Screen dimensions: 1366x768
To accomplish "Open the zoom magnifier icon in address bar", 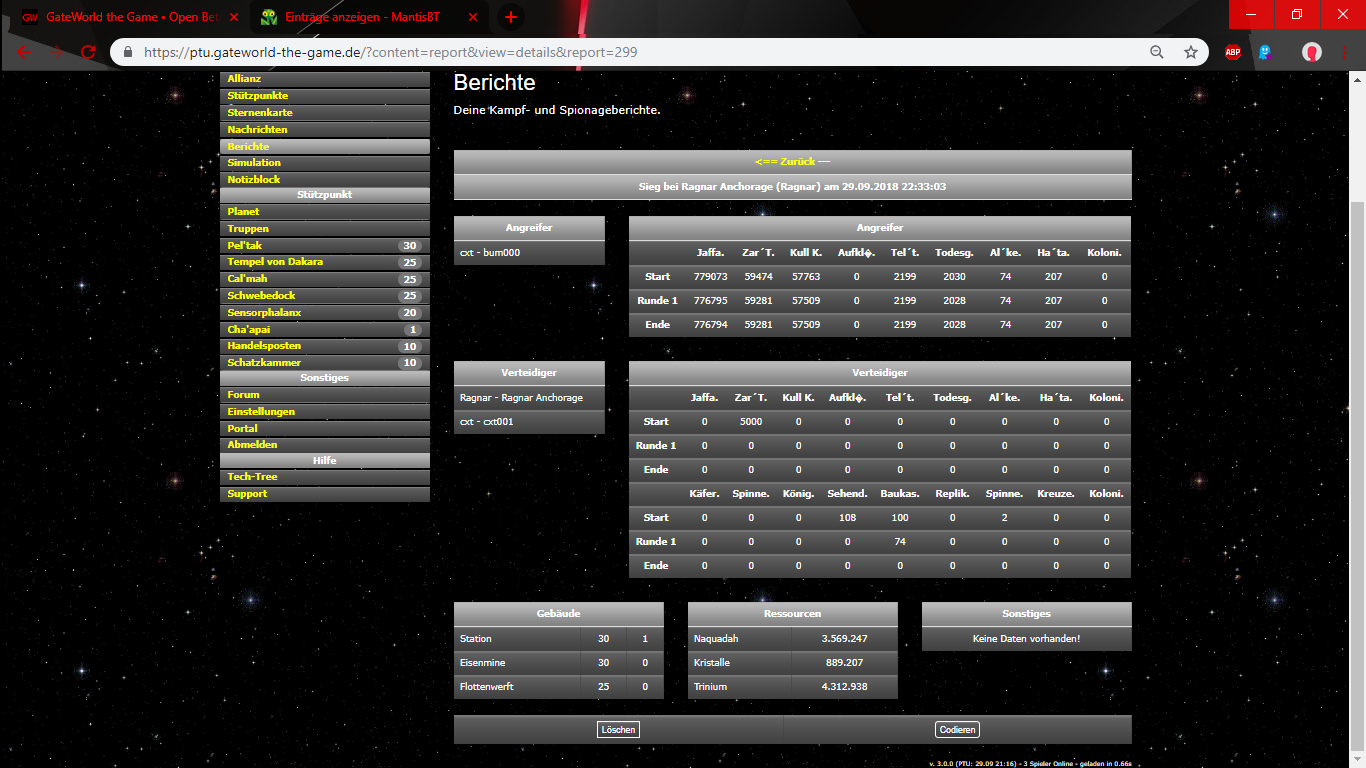I will click(1157, 52).
